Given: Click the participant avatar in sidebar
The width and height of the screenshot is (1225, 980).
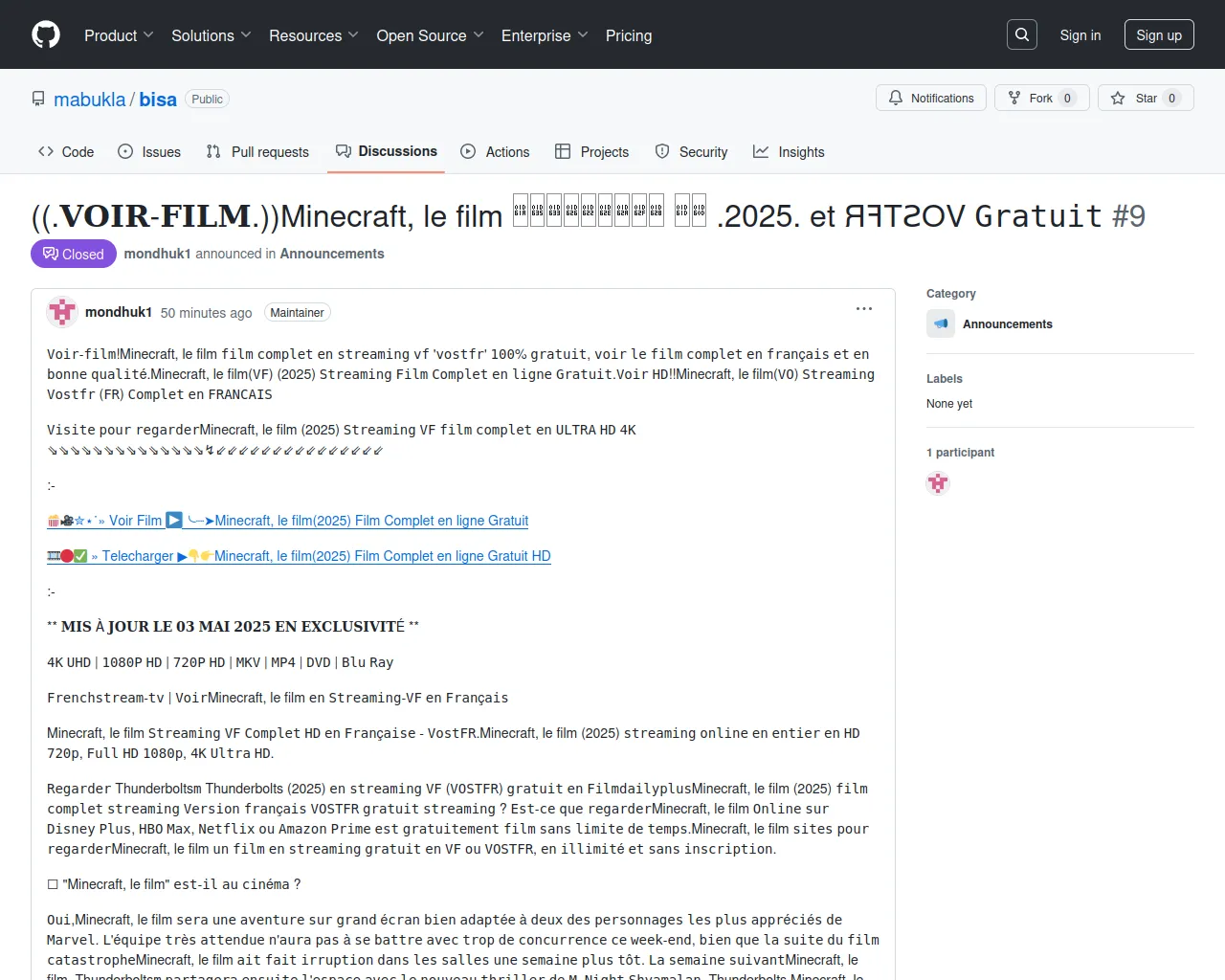Looking at the screenshot, I should tap(938, 483).
